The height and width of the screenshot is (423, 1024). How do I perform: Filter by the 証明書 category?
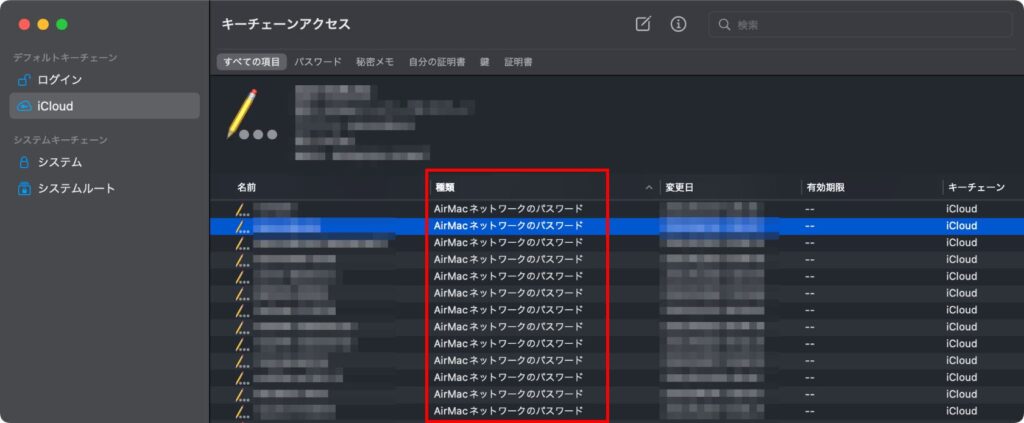(x=518, y=62)
